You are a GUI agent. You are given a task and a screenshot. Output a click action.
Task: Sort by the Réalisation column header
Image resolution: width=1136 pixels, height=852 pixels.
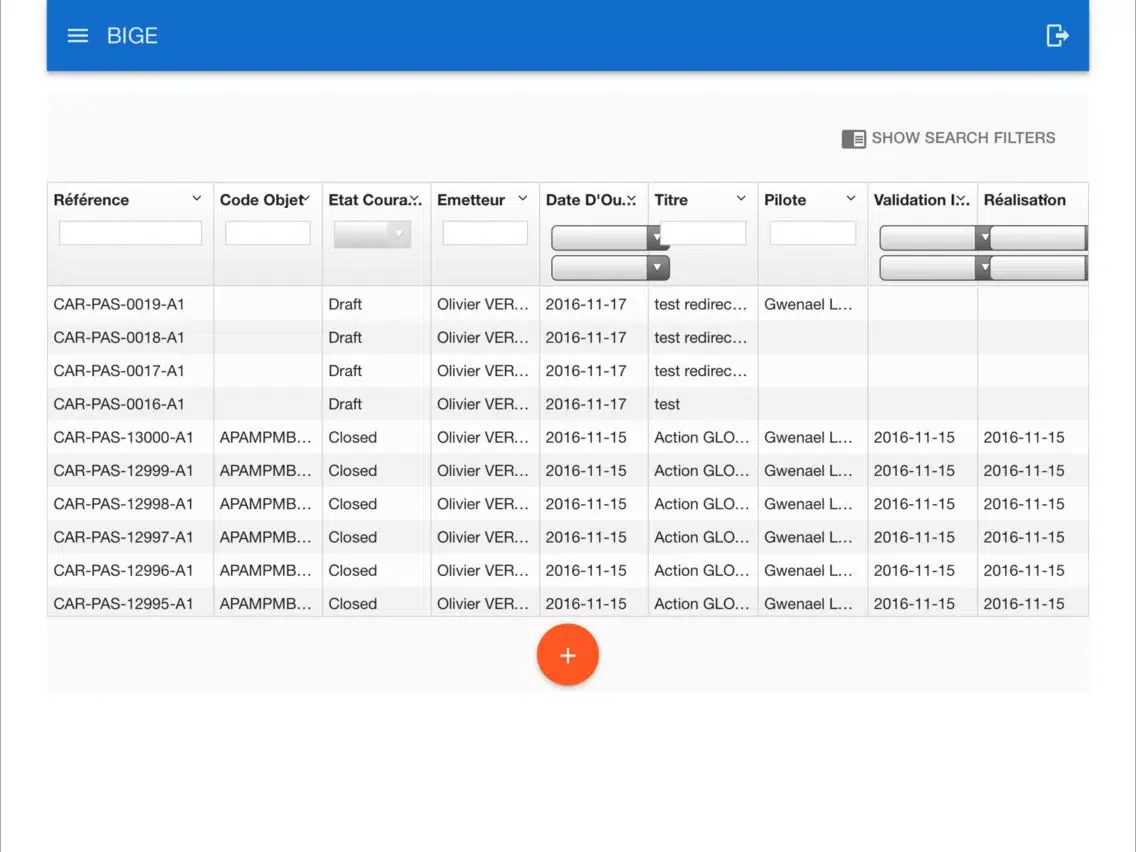click(1024, 200)
